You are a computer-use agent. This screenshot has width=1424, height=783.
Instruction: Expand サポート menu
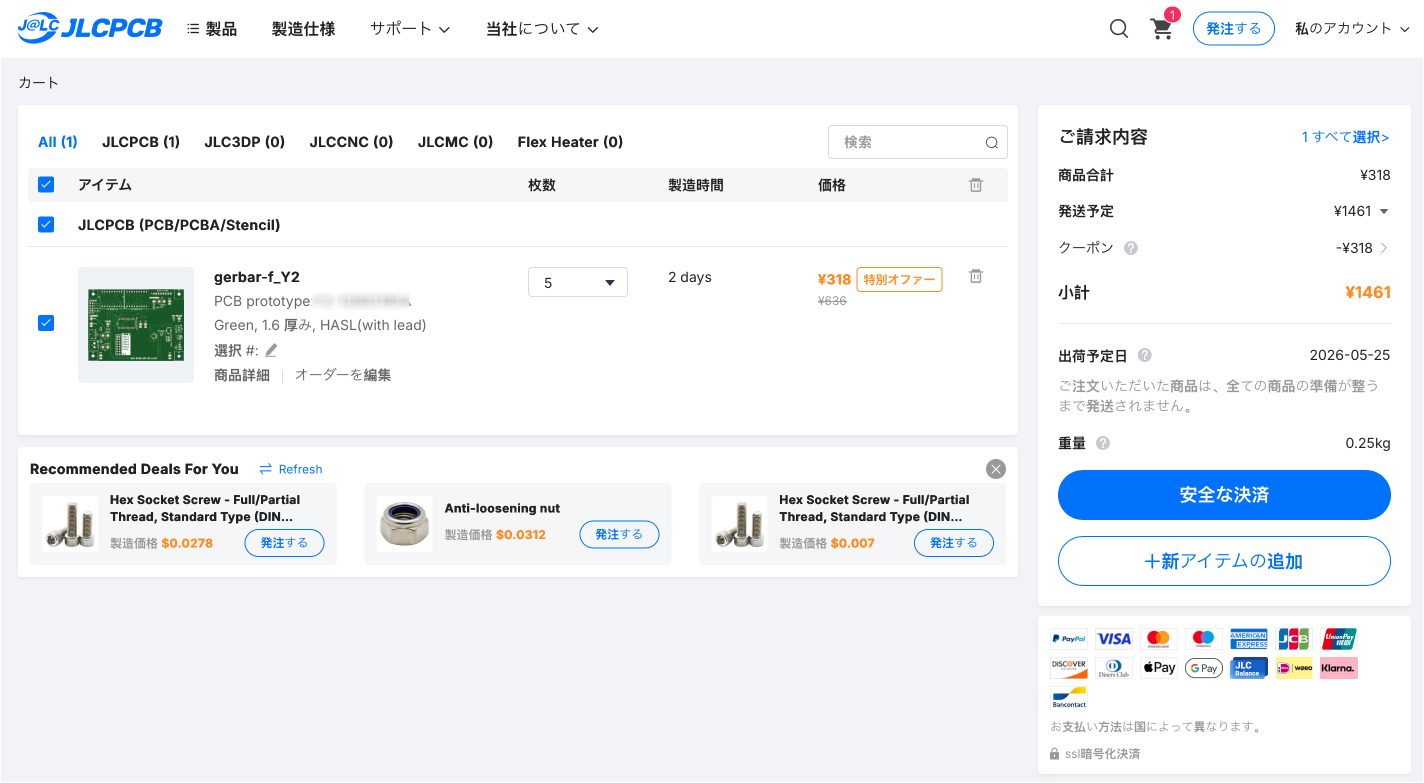[x=410, y=29]
